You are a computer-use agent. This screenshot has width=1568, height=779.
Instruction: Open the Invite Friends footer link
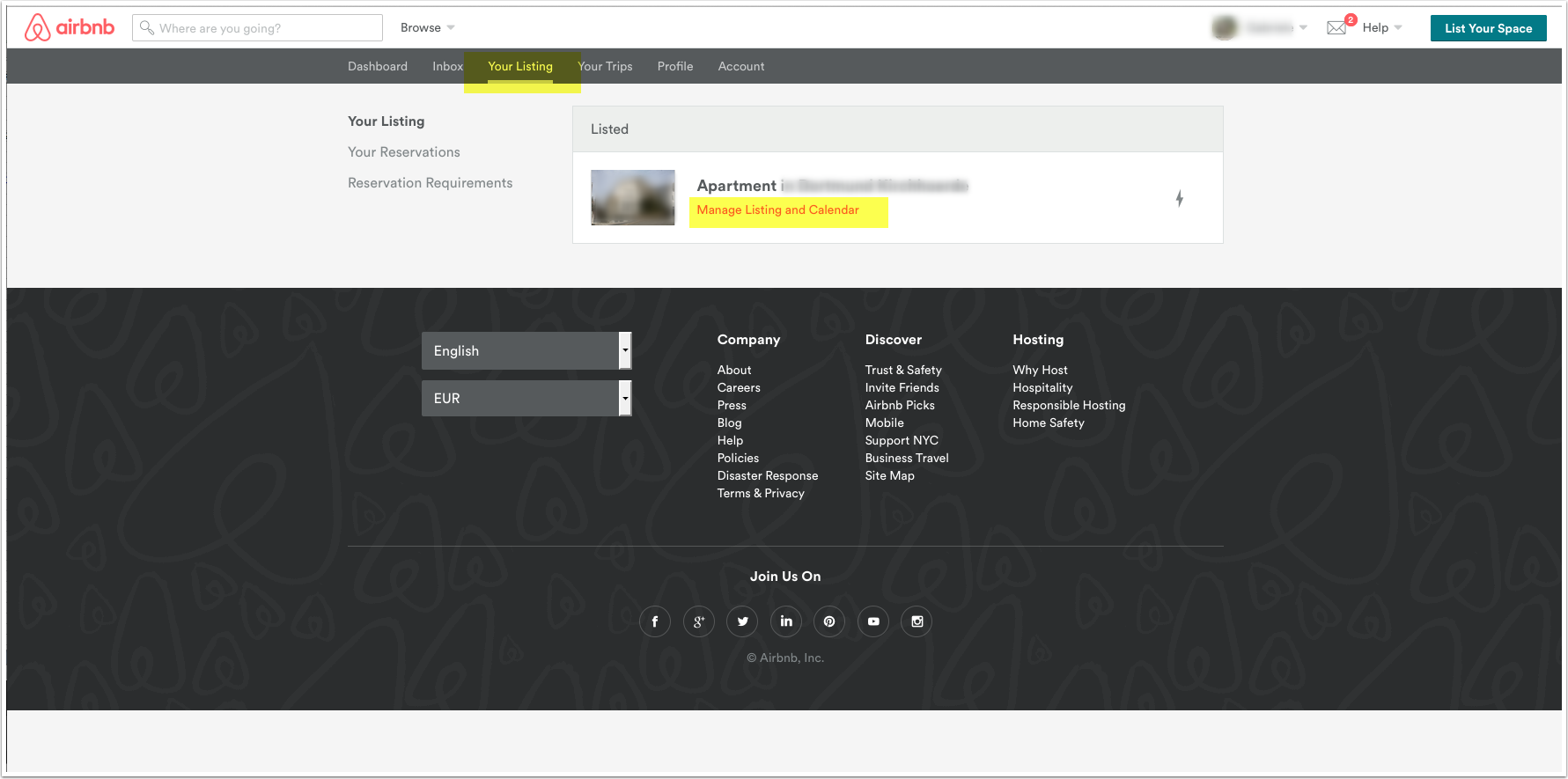[902, 387]
